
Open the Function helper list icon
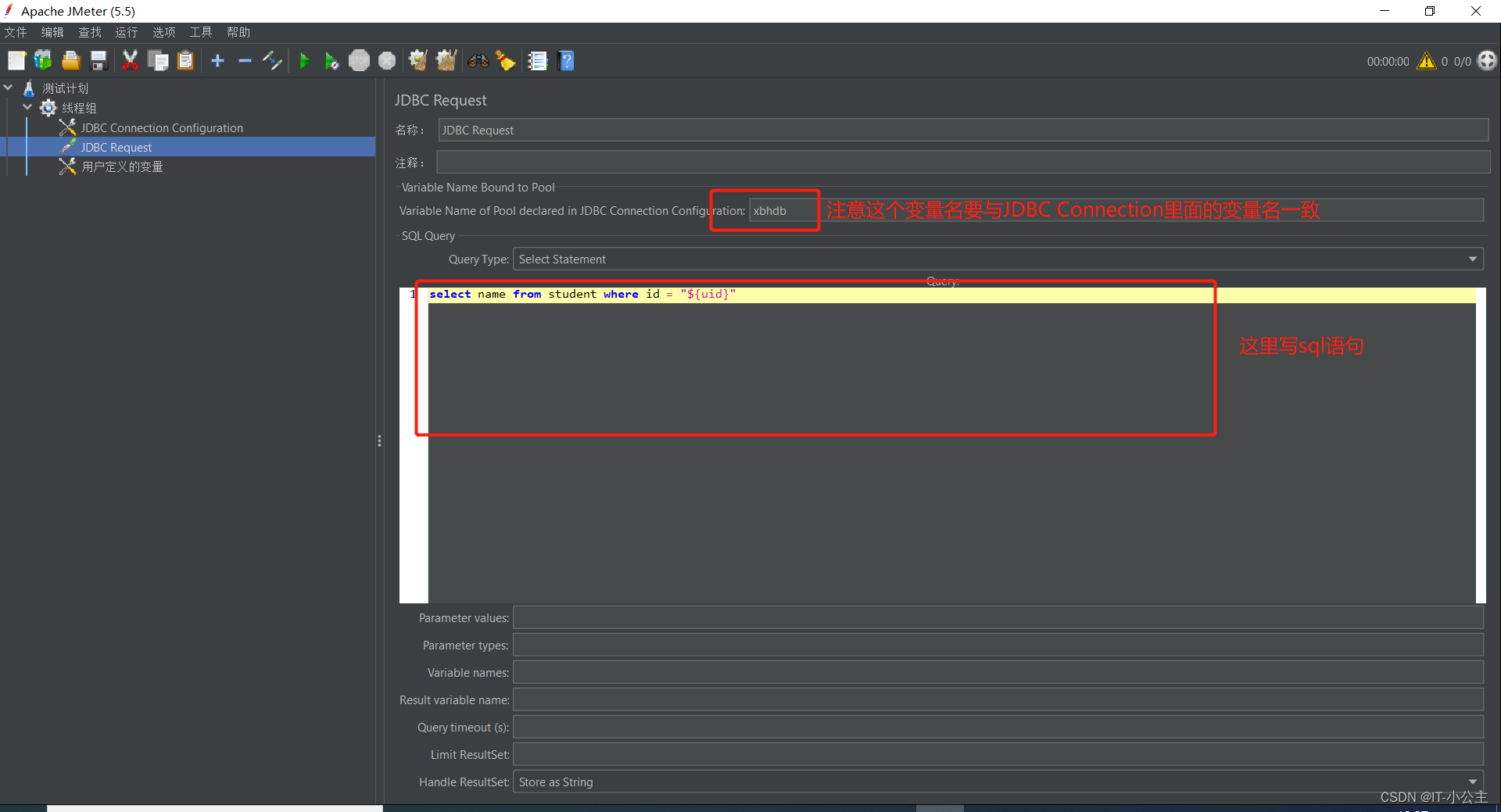pos(538,61)
